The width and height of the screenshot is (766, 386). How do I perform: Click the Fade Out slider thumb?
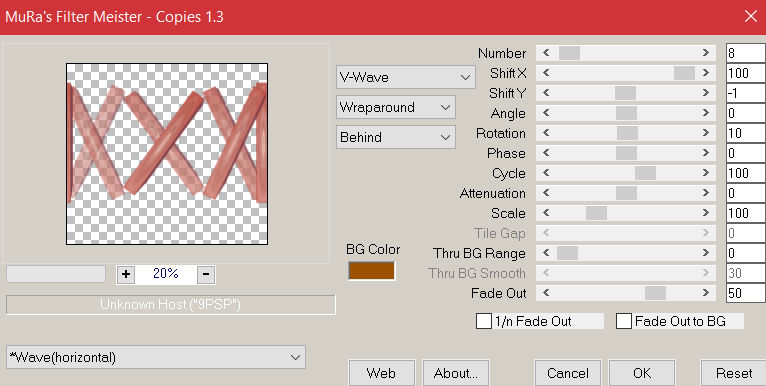coord(655,293)
